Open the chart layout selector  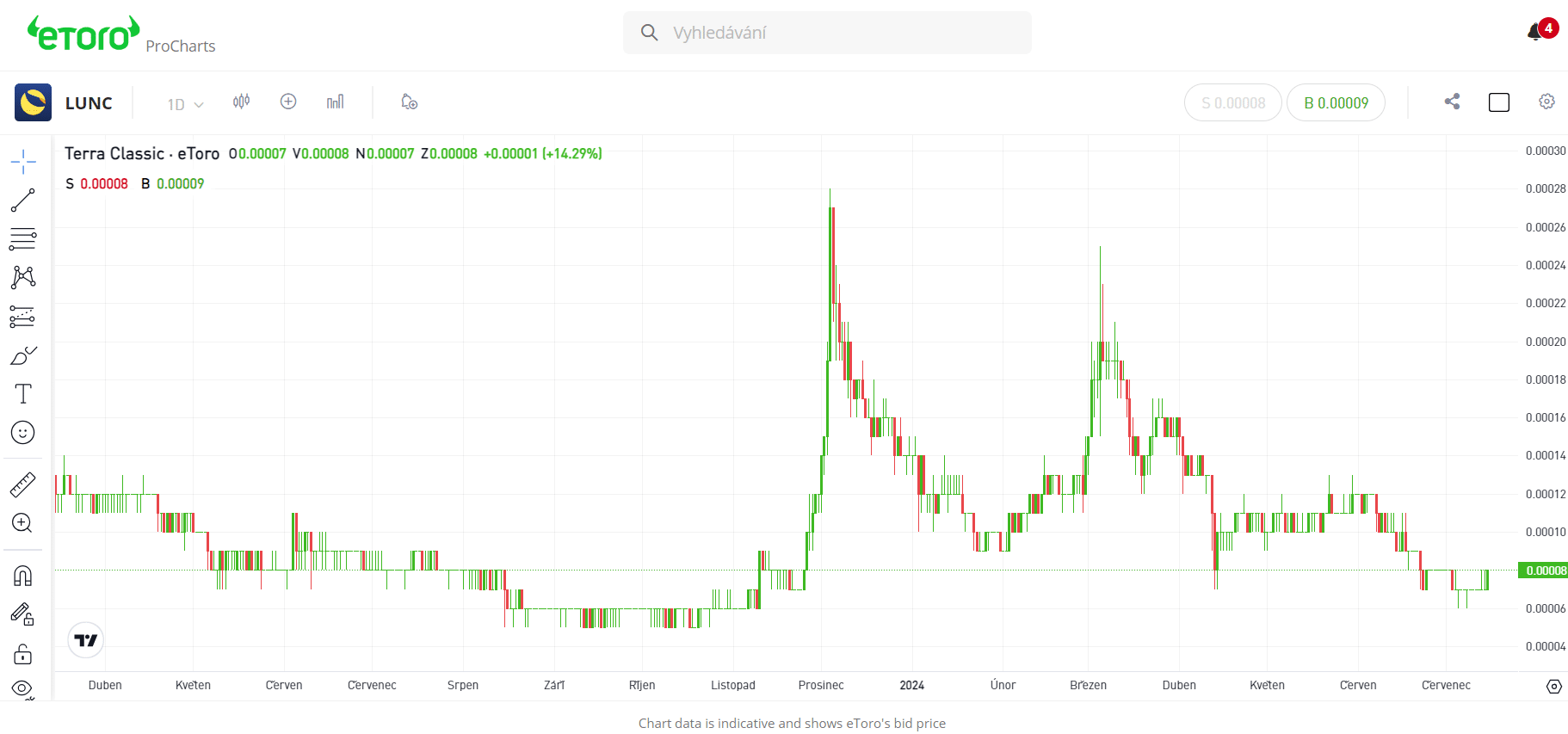pos(1499,102)
